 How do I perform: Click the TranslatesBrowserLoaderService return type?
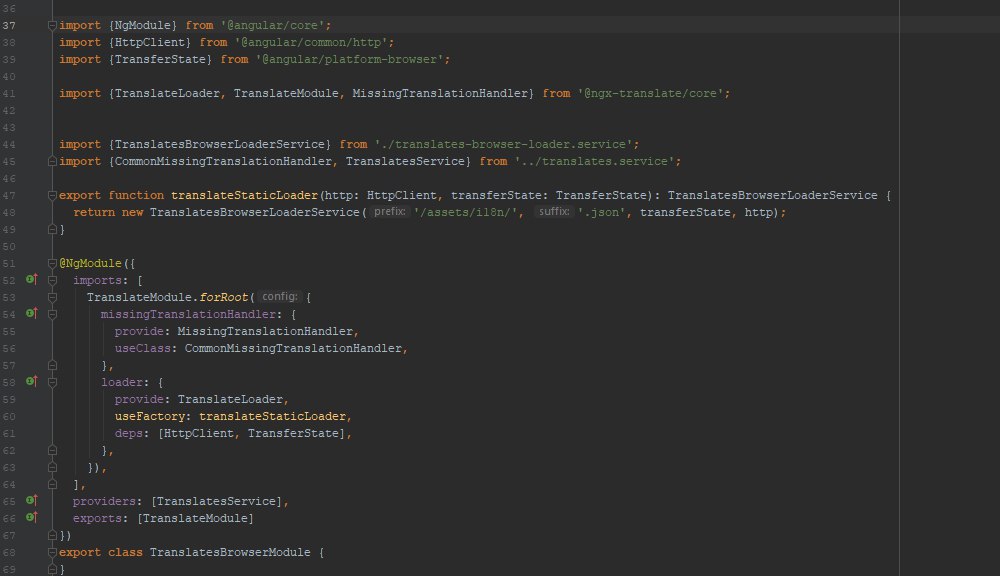(x=772, y=195)
